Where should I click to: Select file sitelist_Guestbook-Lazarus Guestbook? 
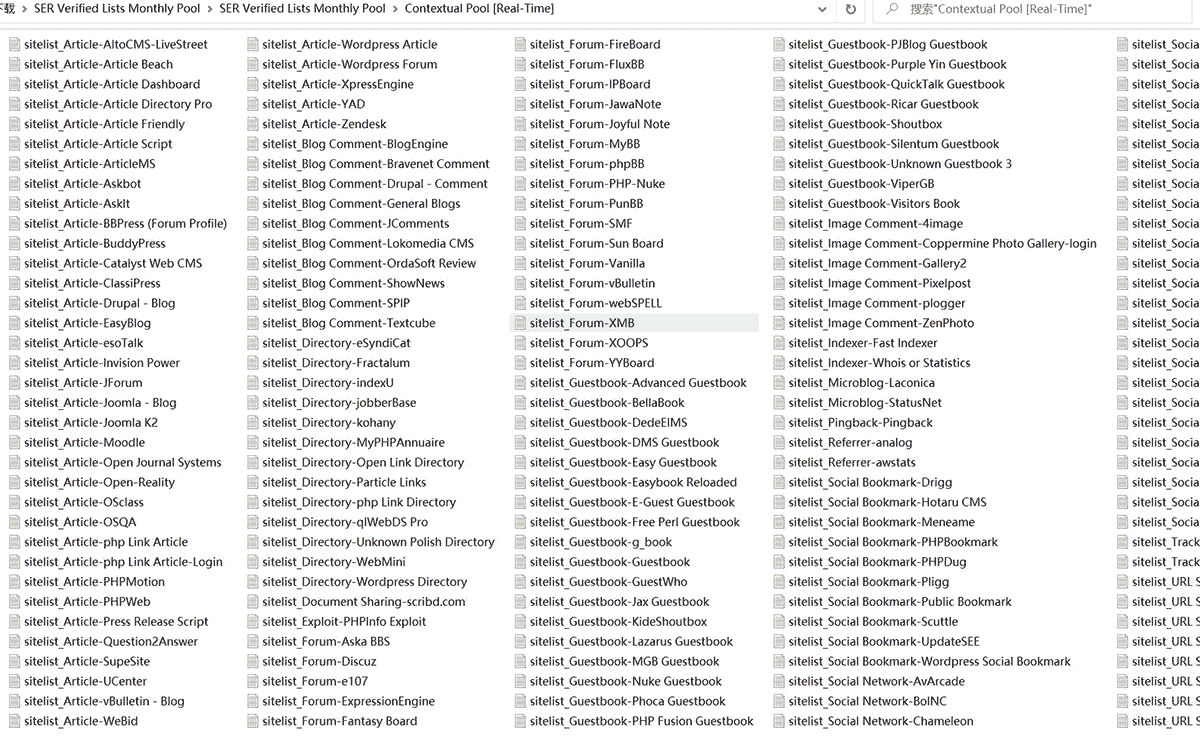[631, 641]
